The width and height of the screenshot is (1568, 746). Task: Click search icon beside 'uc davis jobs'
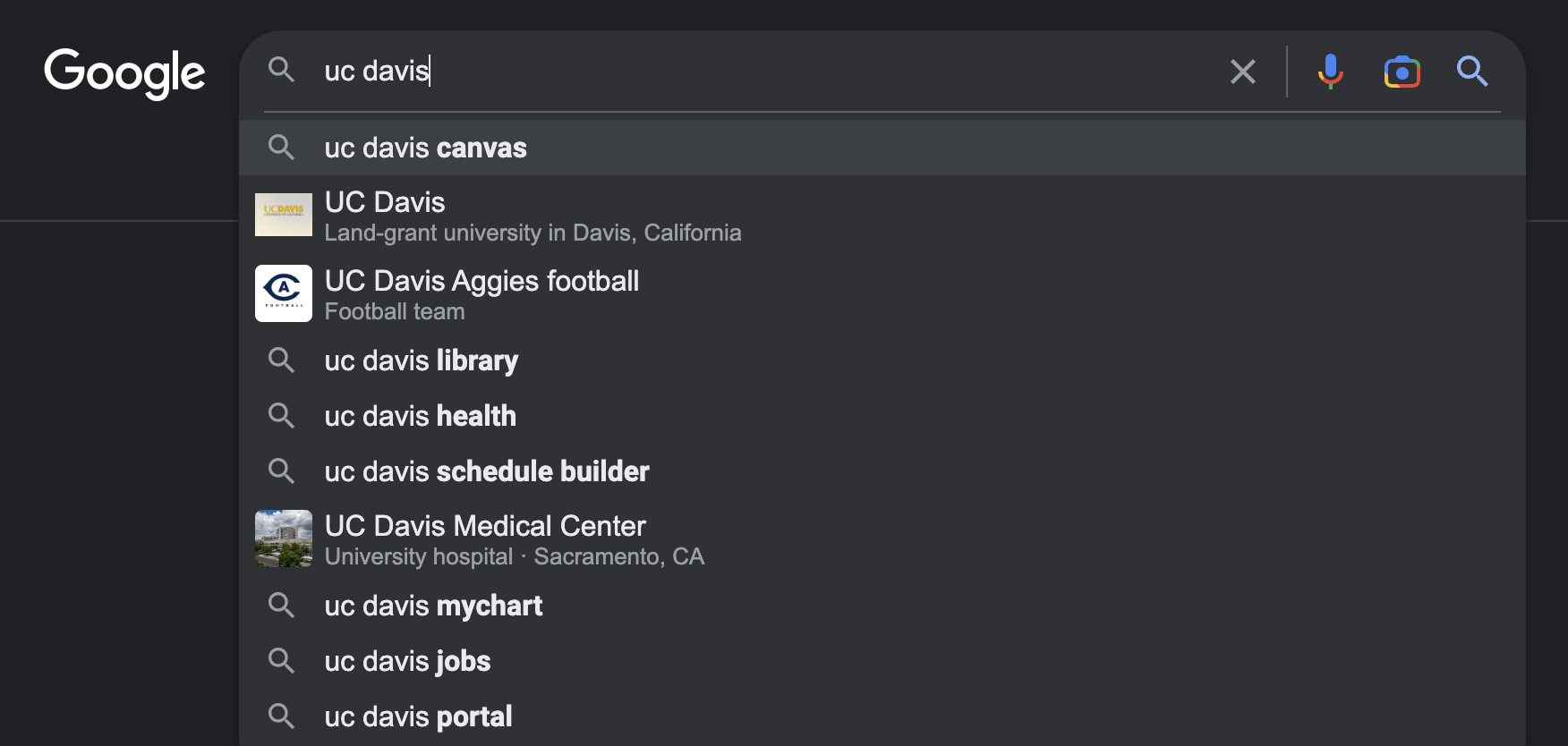click(282, 660)
